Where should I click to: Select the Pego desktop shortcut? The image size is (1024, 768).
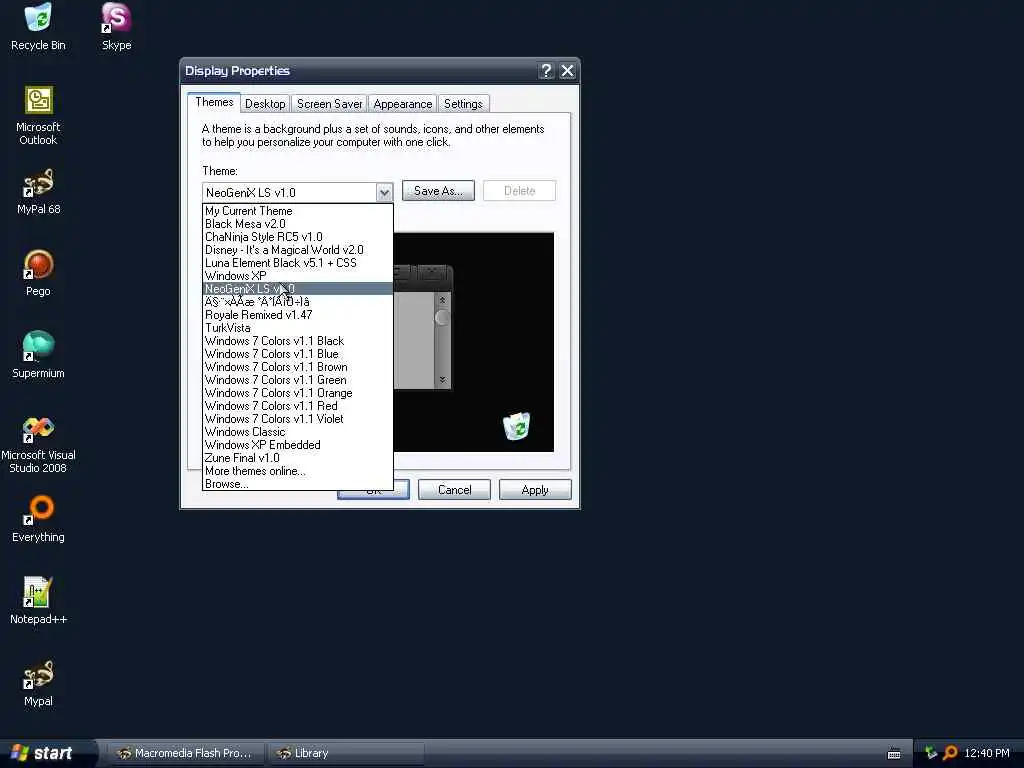tap(38, 274)
